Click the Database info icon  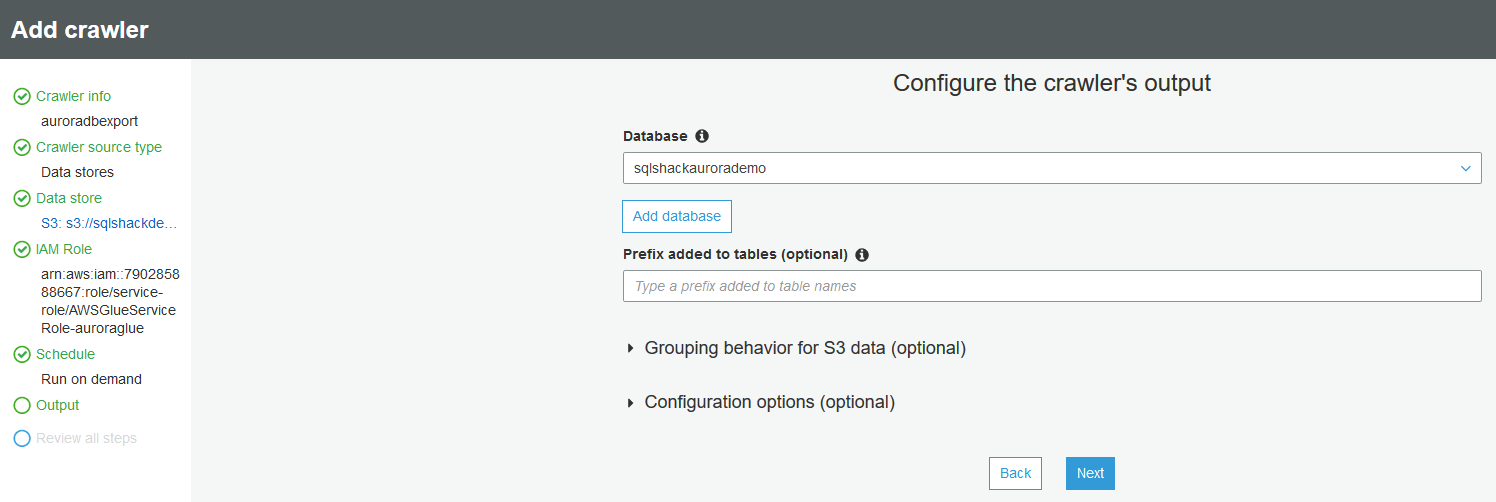point(702,136)
